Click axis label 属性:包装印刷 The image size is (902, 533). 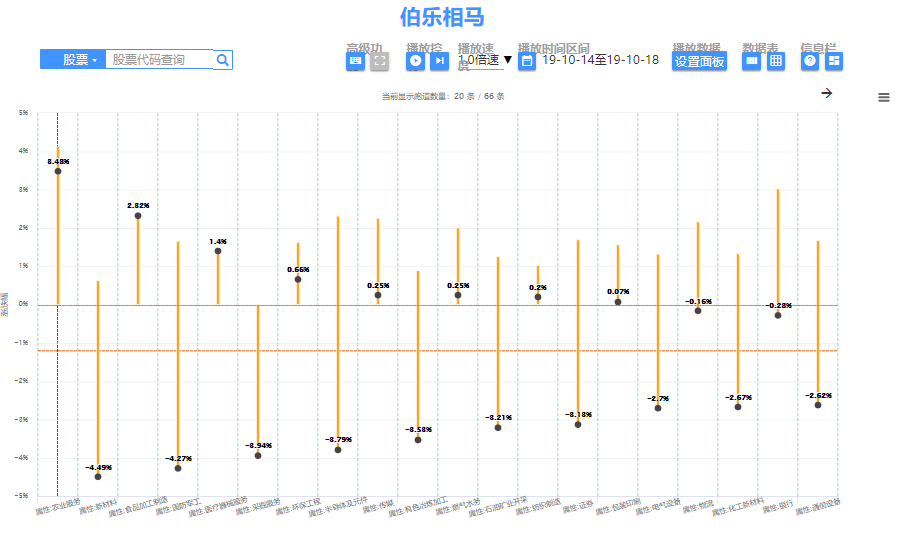618,507
